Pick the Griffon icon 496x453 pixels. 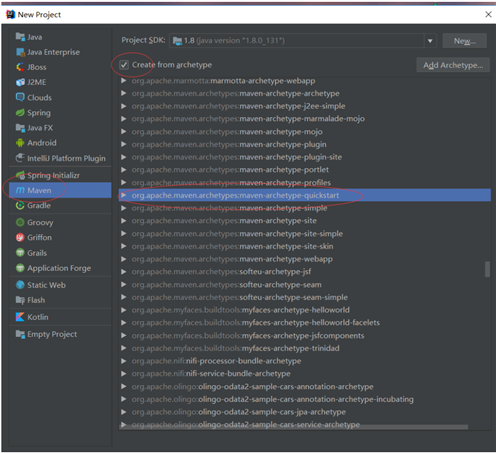click(x=20, y=237)
